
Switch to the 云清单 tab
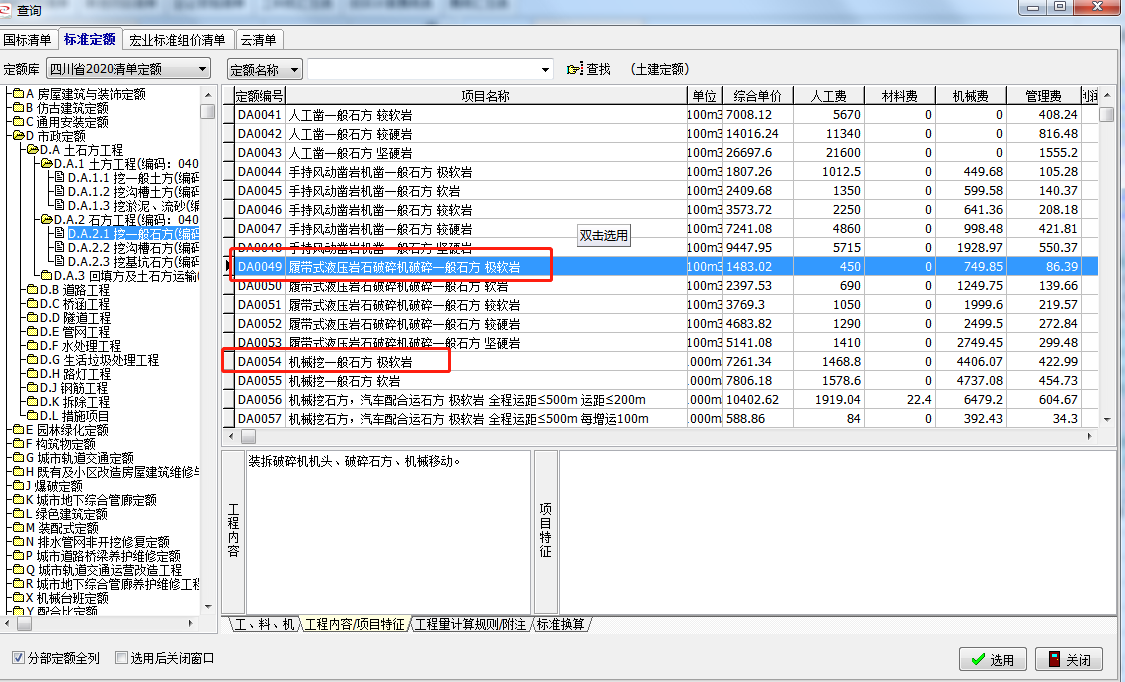pyautogui.click(x=258, y=40)
